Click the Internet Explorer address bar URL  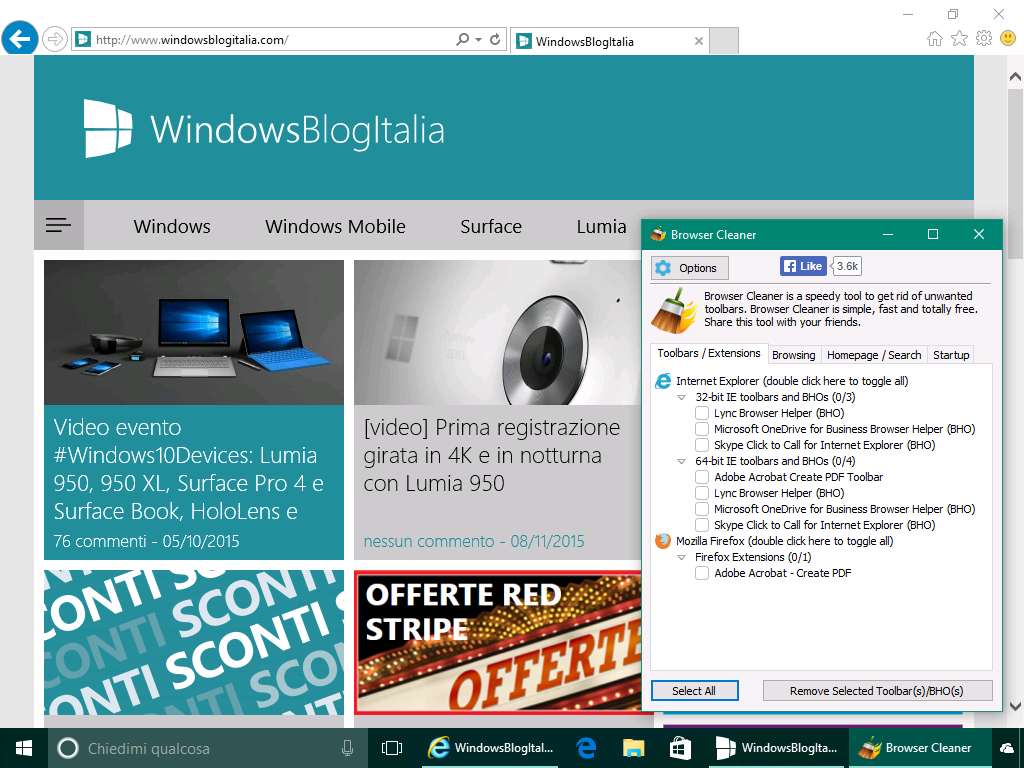point(192,40)
